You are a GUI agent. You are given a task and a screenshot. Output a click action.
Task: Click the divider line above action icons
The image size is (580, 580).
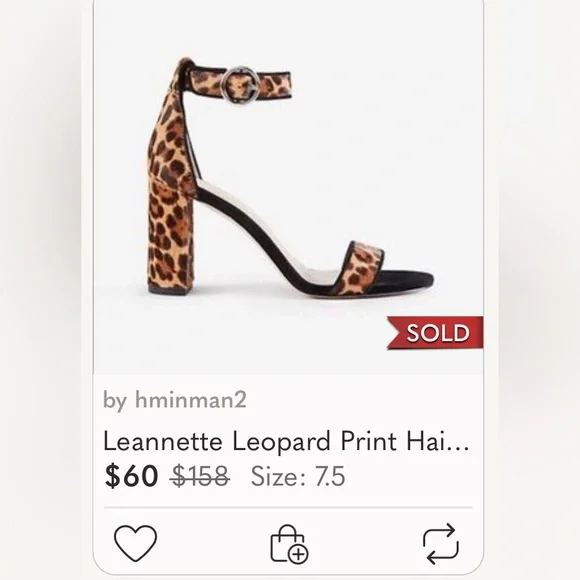point(288,508)
